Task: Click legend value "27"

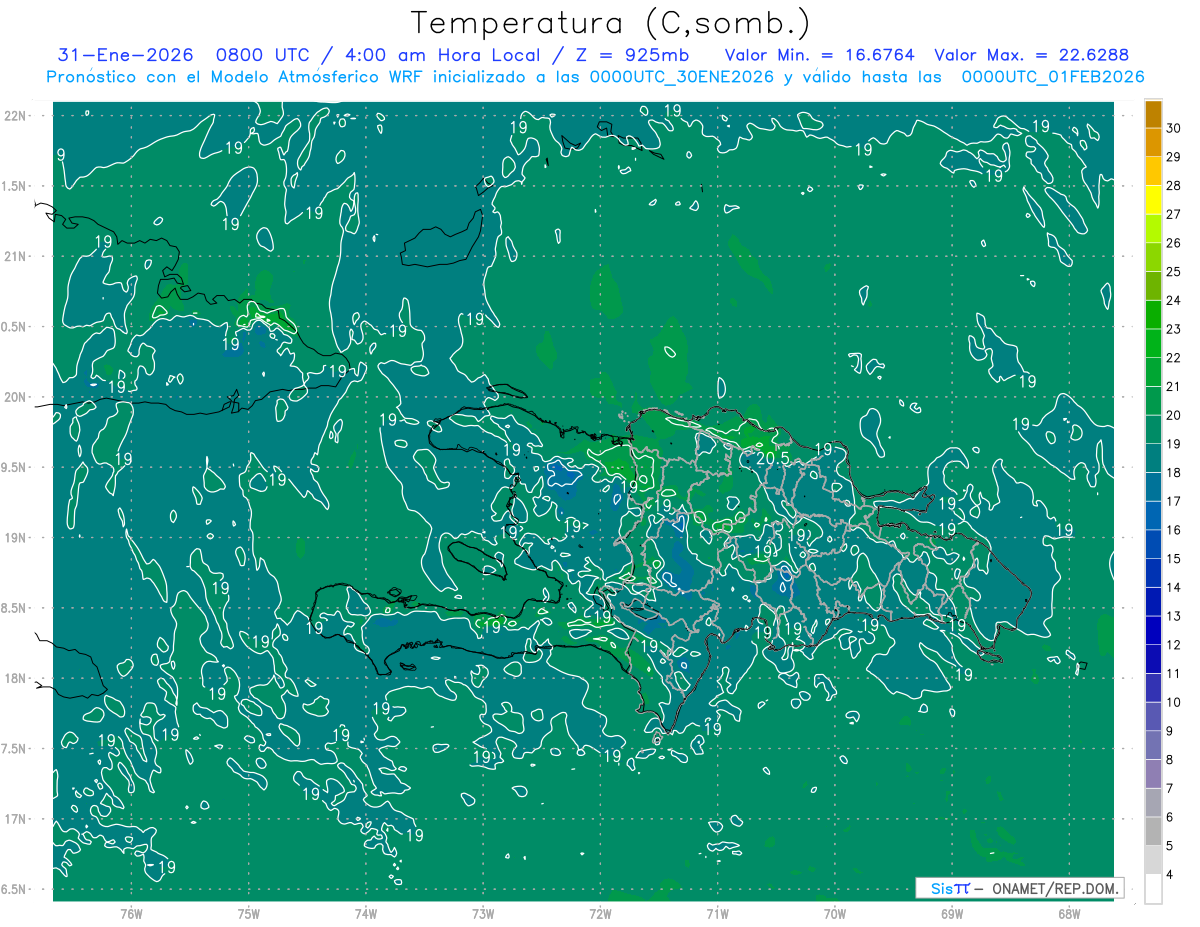Action: (x=1174, y=214)
